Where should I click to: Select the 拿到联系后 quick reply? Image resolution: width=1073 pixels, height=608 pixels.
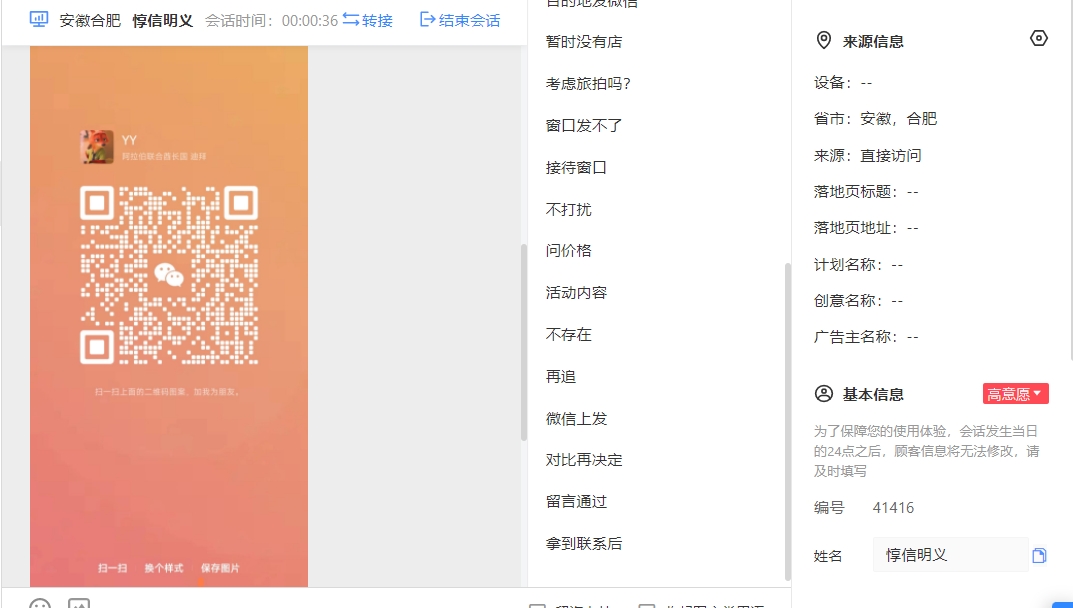pos(584,543)
